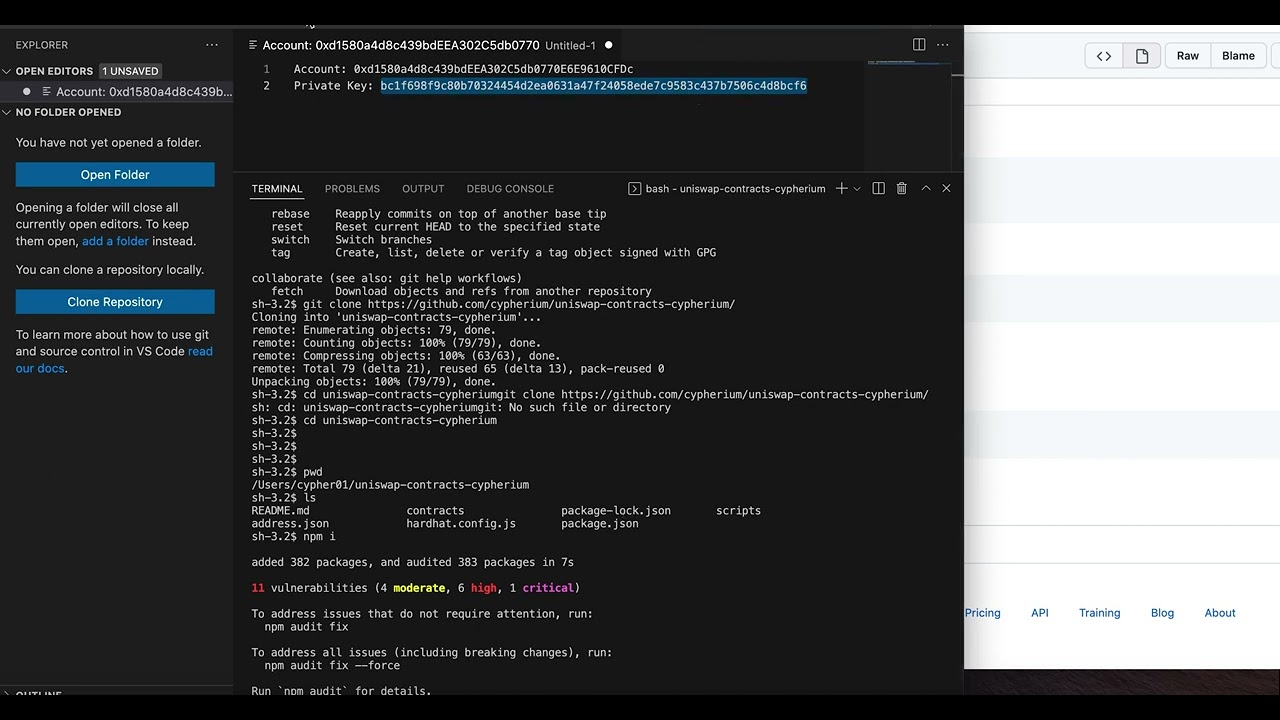The image size is (1280, 720).
Task: Click 'npm audit fix --force' terminal line
Action: tap(332, 666)
